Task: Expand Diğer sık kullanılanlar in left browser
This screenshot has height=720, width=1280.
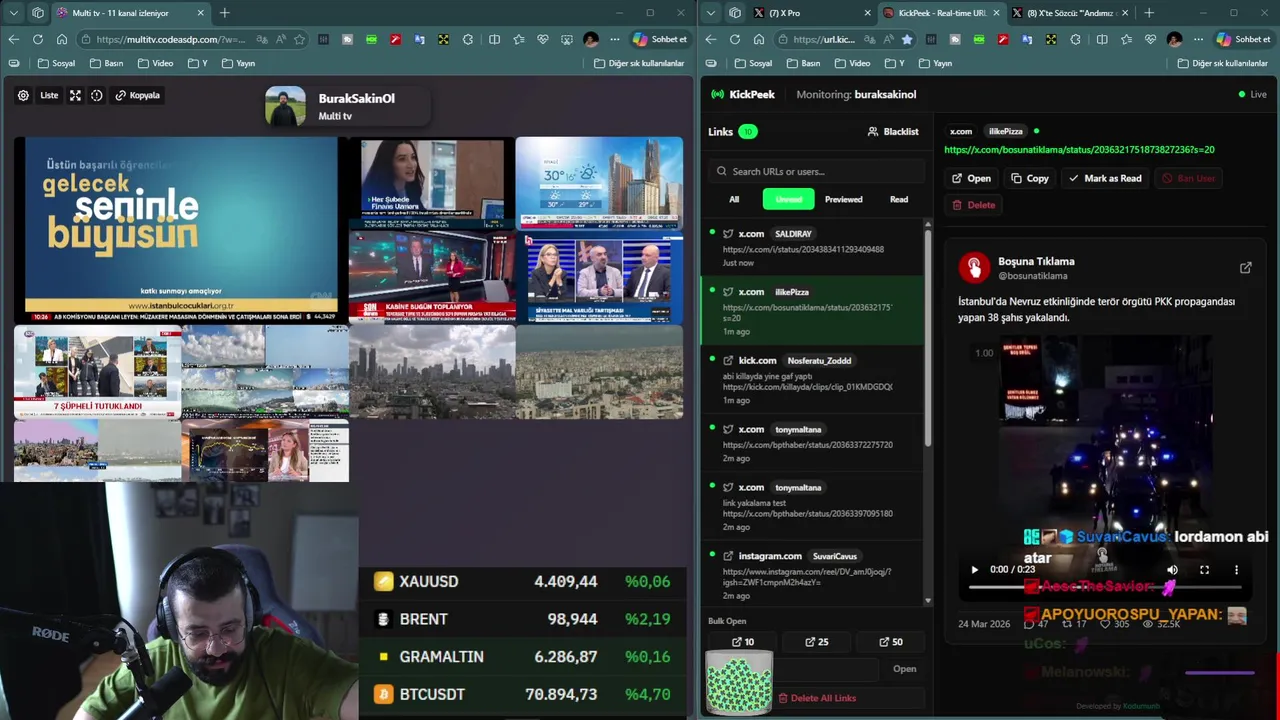Action: [x=639, y=63]
